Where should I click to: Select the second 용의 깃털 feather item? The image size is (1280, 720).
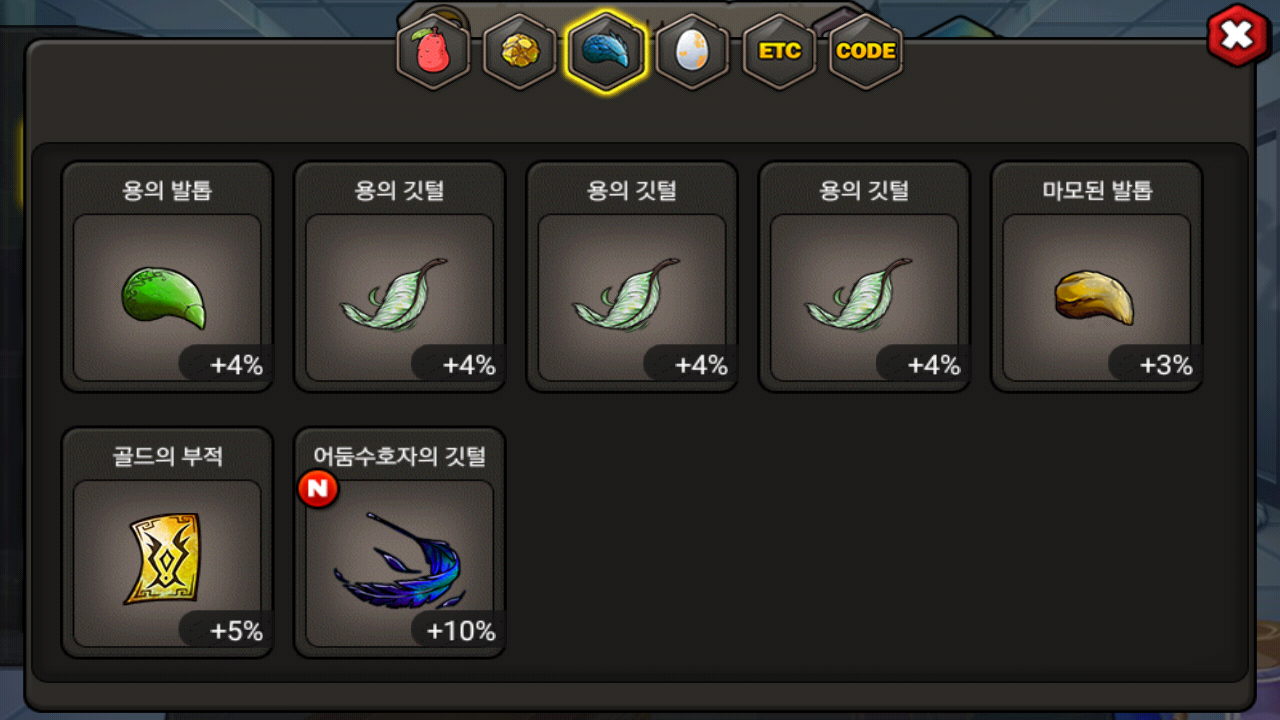632,277
